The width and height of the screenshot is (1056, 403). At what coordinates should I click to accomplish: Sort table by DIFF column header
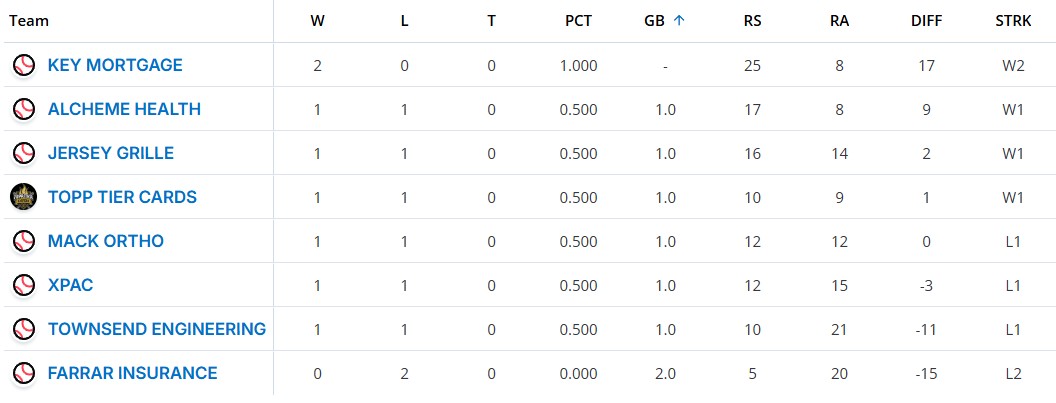pos(925,21)
